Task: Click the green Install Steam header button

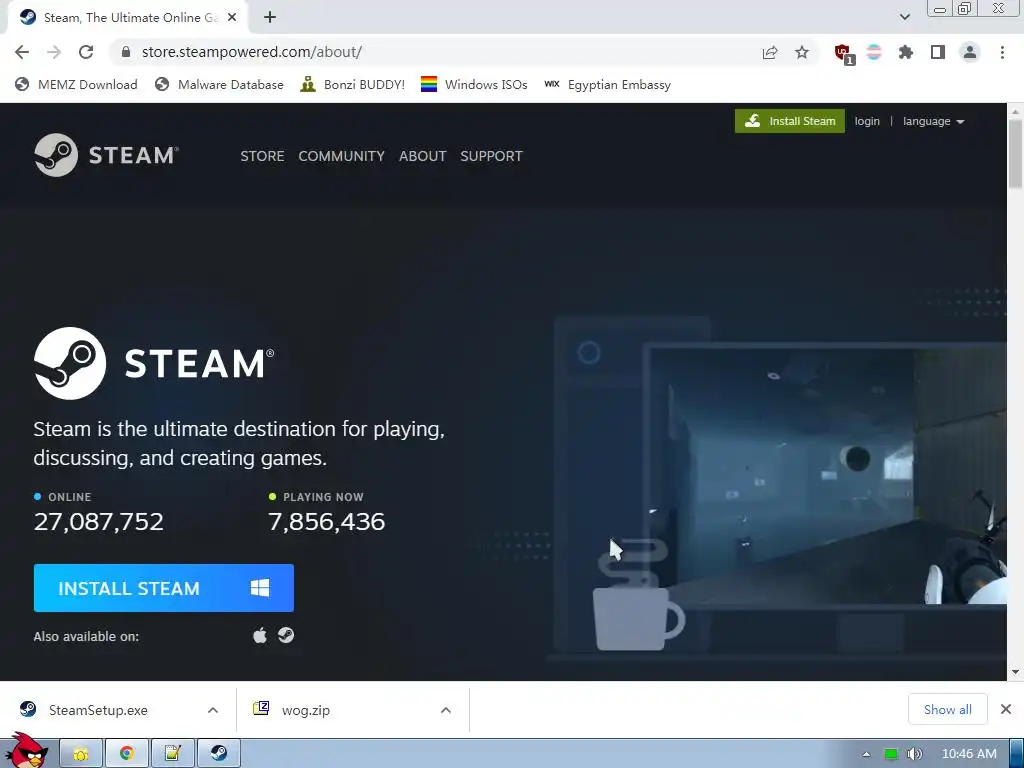Action: 790,121
